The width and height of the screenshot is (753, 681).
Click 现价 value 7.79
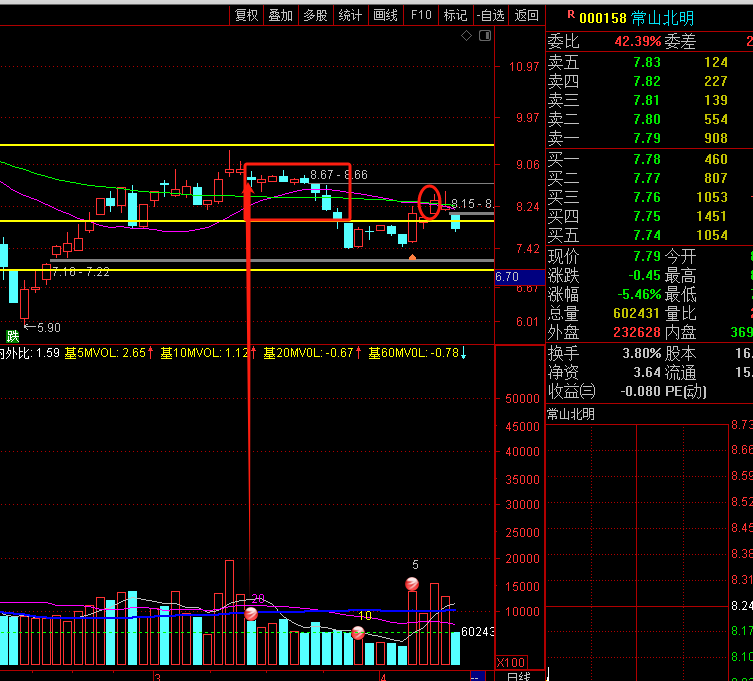point(647,256)
